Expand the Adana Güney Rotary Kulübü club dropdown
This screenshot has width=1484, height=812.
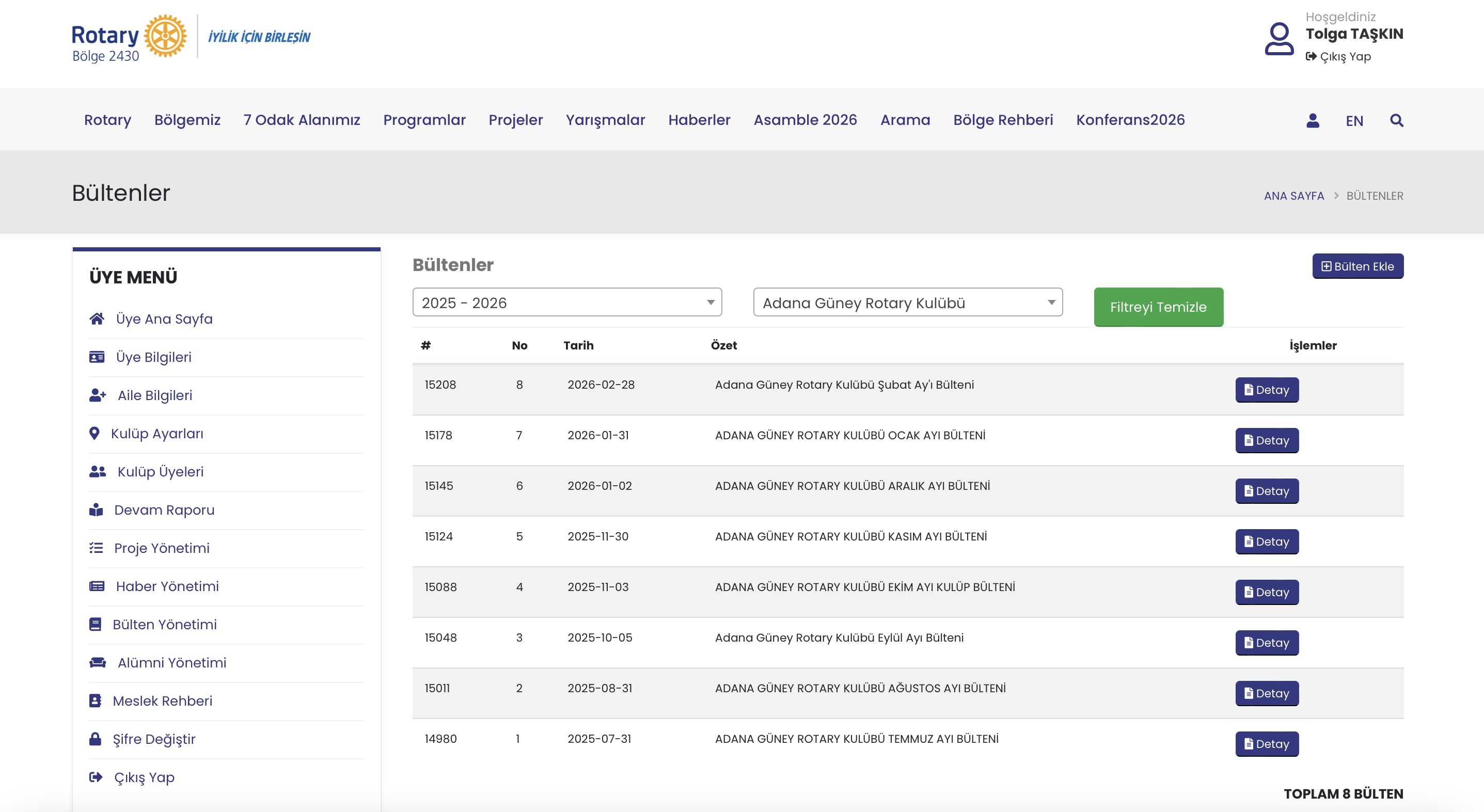pos(907,302)
